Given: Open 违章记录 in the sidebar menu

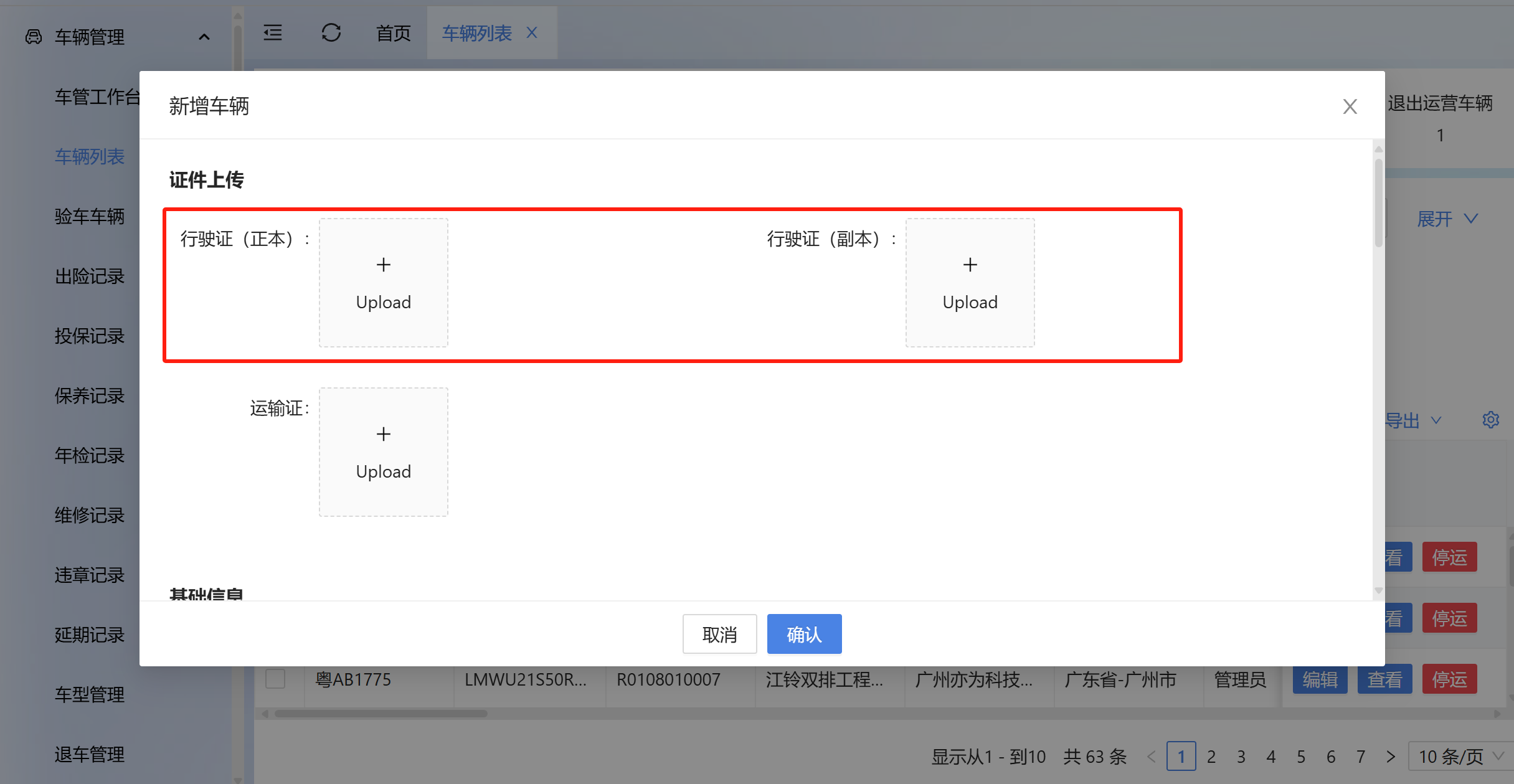Looking at the screenshot, I should tap(90, 575).
